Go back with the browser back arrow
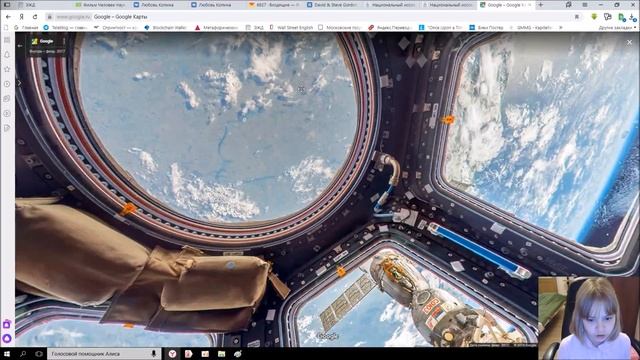640x360 pixels. pyautogui.click(x=9, y=17)
